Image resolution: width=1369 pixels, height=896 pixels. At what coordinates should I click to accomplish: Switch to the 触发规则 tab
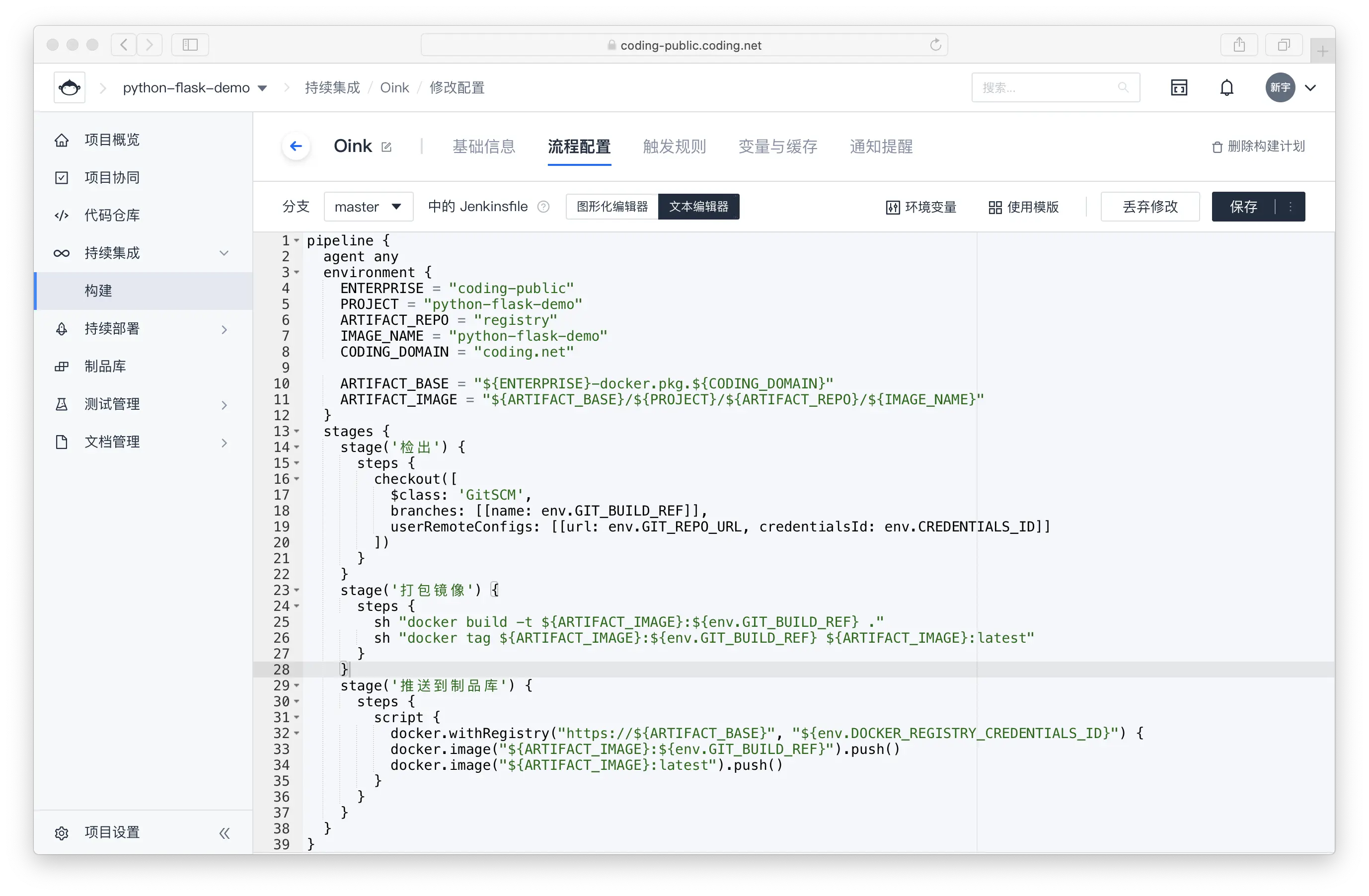coord(674,146)
